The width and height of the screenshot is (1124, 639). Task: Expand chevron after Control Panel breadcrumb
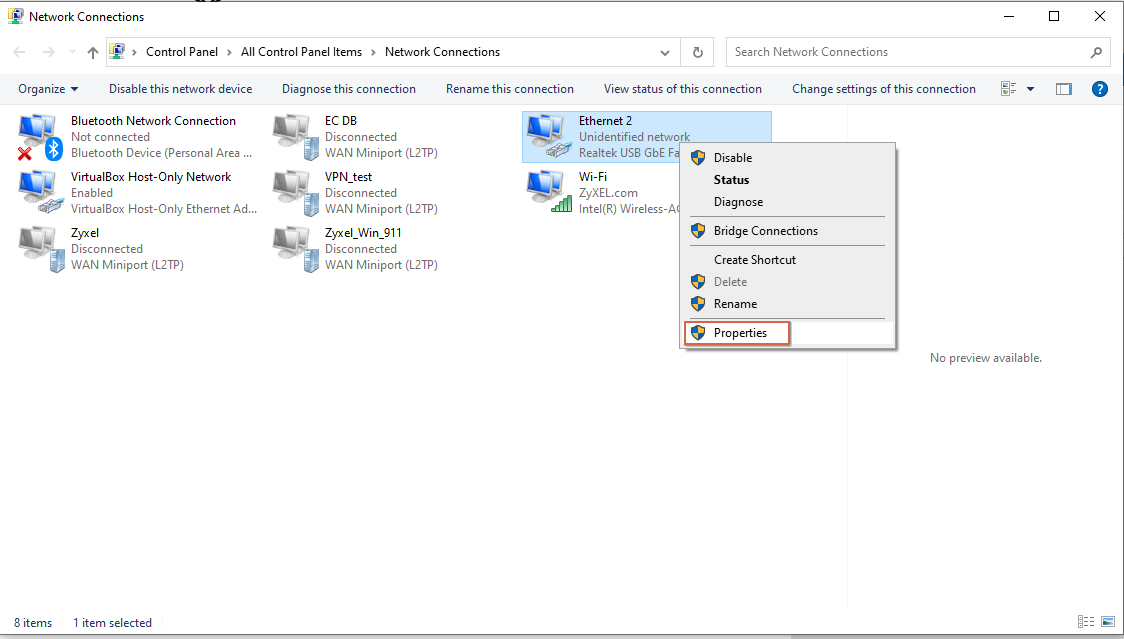click(x=229, y=52)
